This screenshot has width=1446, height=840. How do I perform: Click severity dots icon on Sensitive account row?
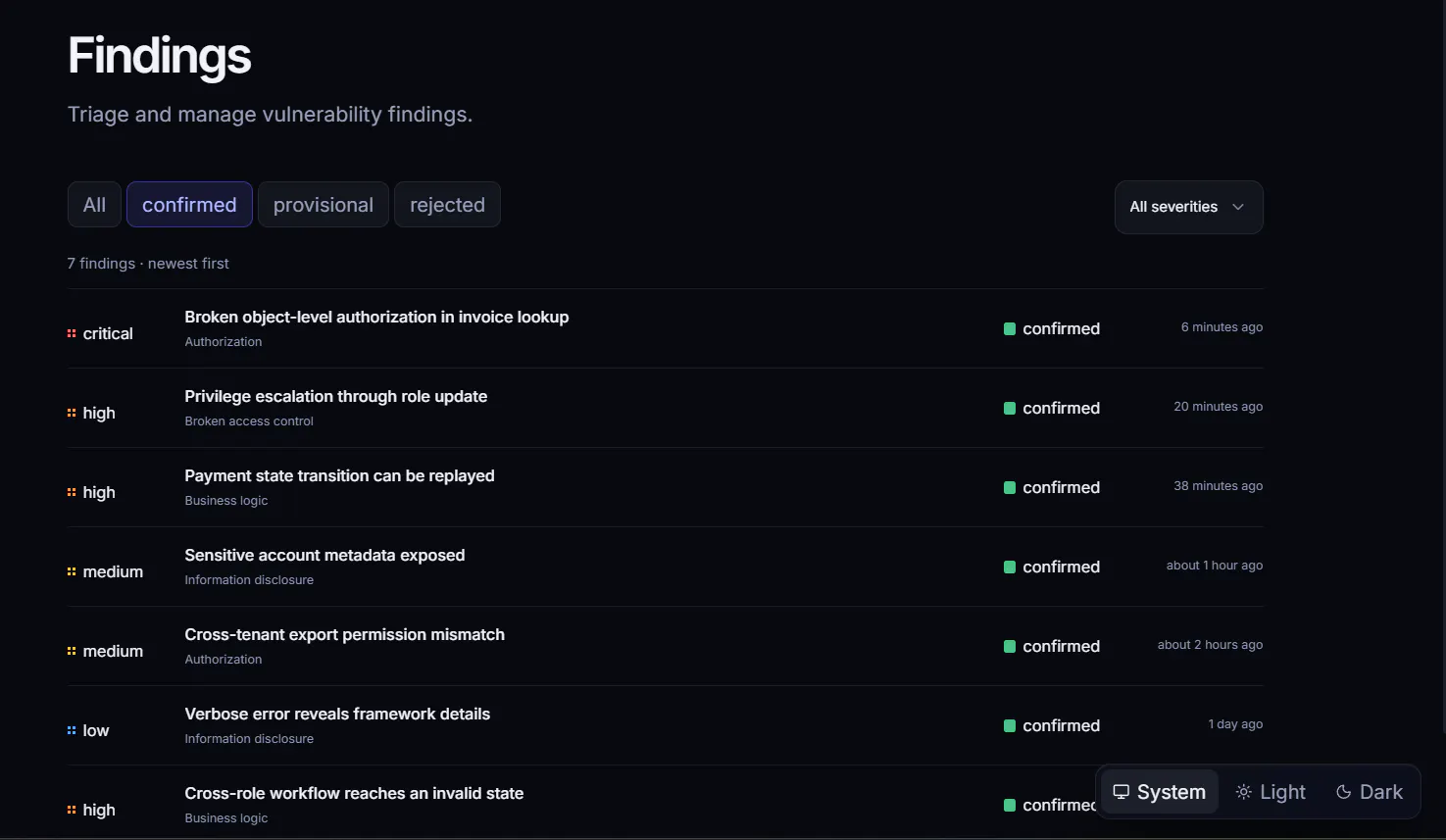[x=72, y=571]
